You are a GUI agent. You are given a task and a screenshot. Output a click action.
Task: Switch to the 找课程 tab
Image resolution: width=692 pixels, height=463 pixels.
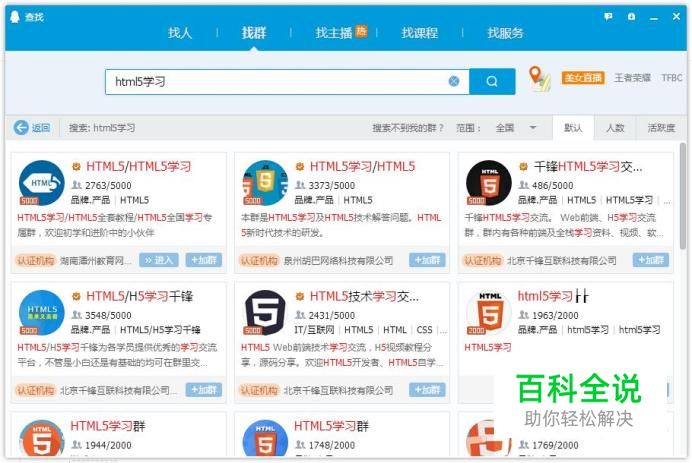(x=420, y=33)
